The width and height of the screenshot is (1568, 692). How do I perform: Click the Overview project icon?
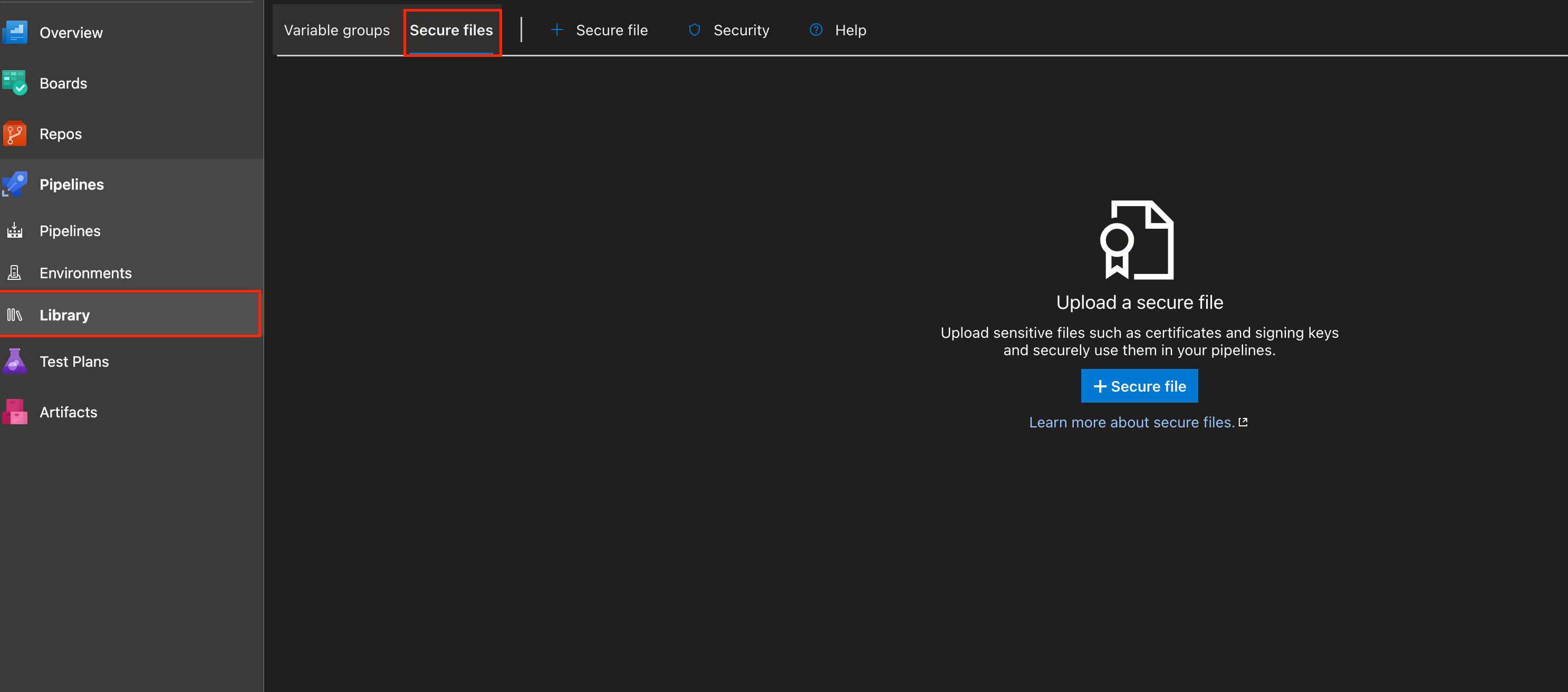pos(15,32)
